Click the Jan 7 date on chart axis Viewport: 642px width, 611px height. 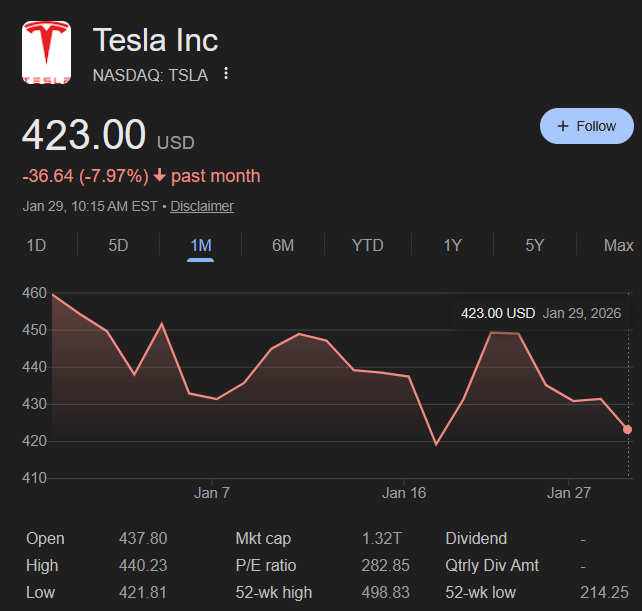tap(212, 493)
